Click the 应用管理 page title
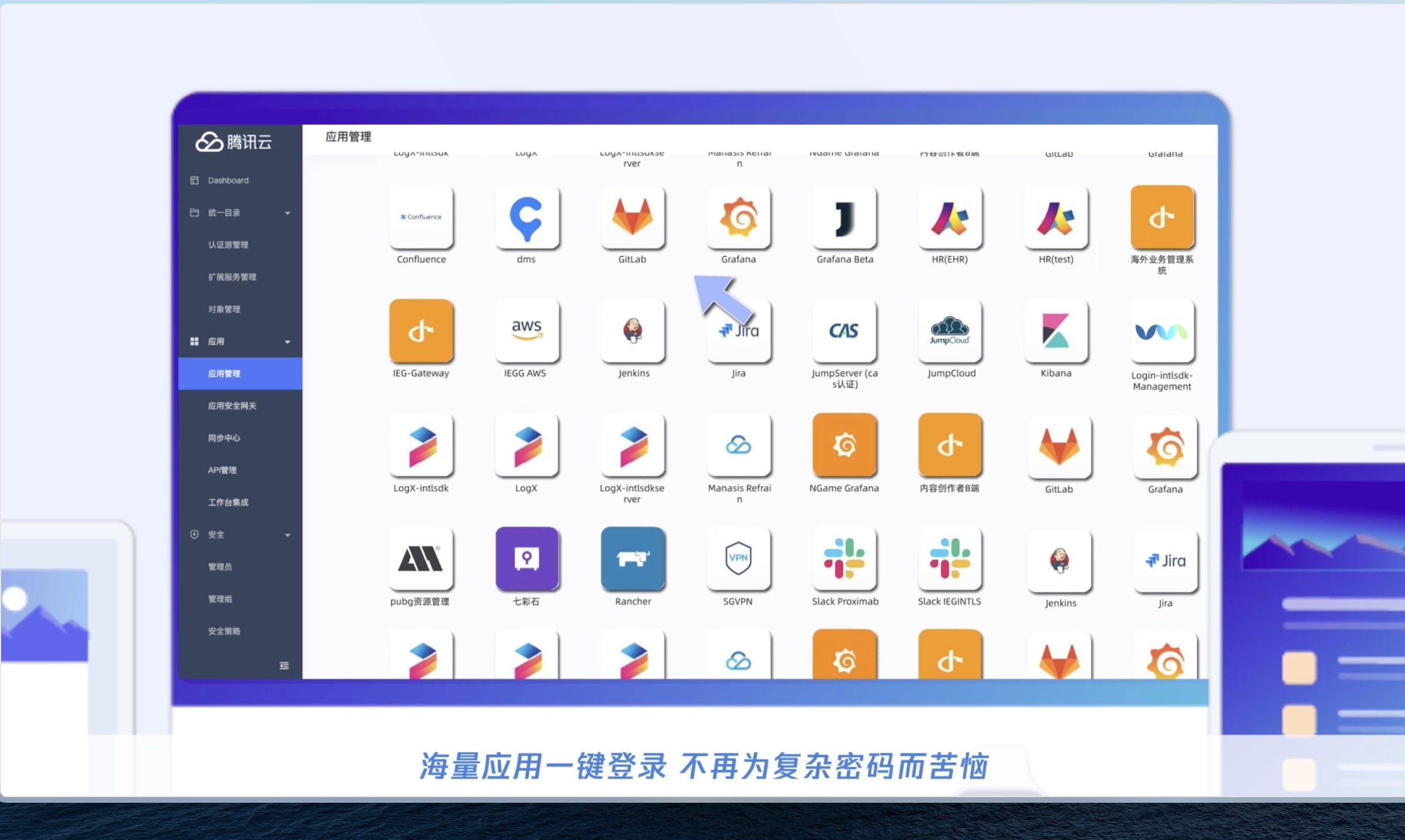Screen dimensions: 1405x840 tap(348, 137)
